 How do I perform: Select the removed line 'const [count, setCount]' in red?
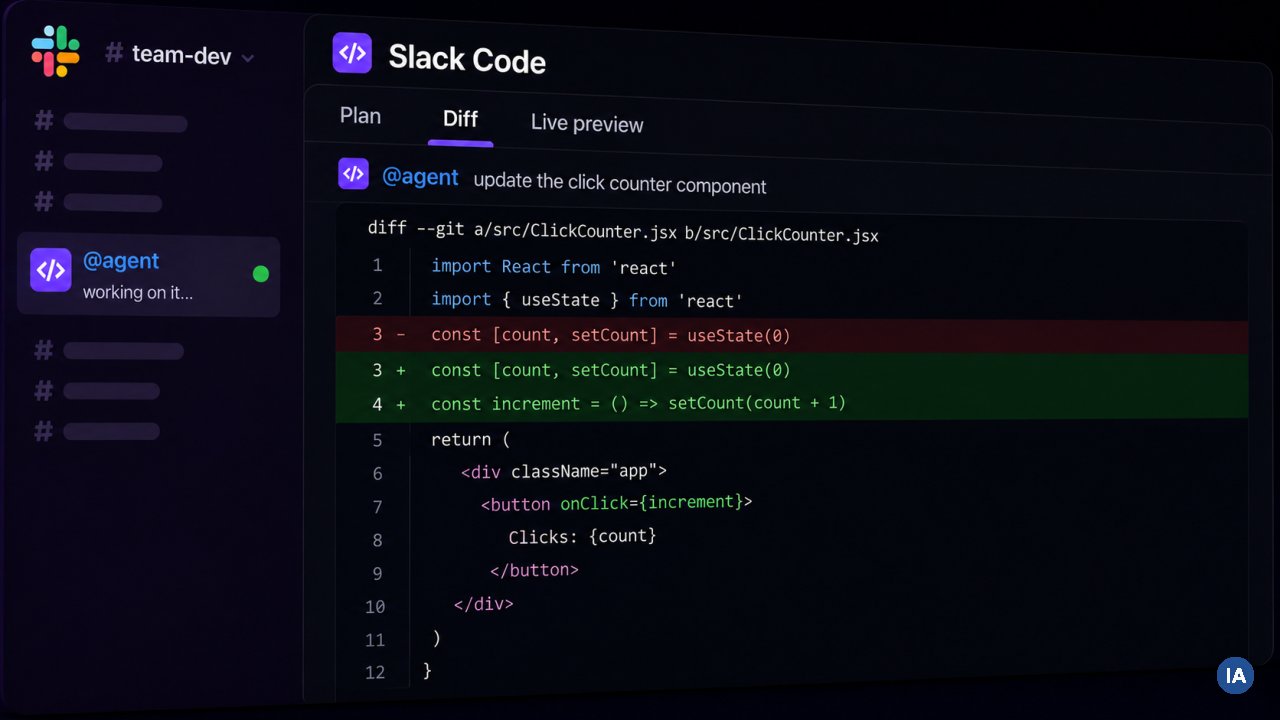point(792,335)
